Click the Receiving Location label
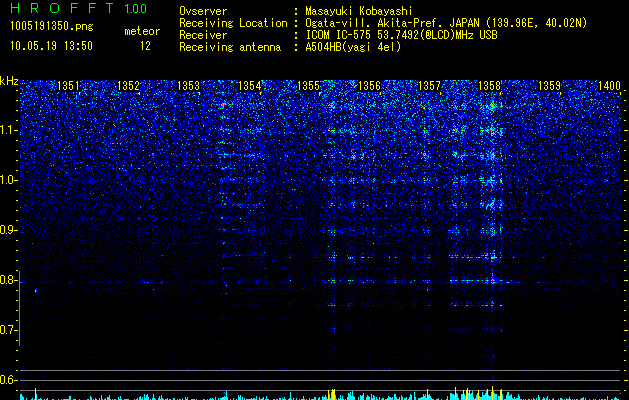629x400 pixels. [233, 23]
